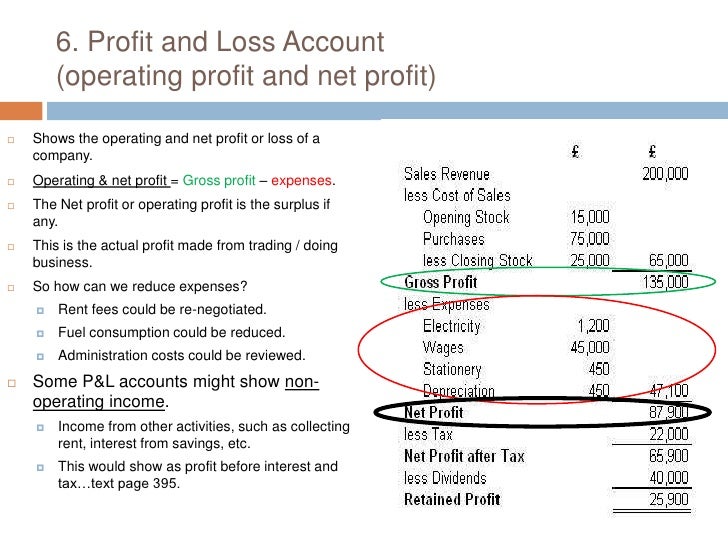The width and height of the screenshot is (728, 546).
Task: Click the 25,900 retained profit value
Action: tap(669, 499)
